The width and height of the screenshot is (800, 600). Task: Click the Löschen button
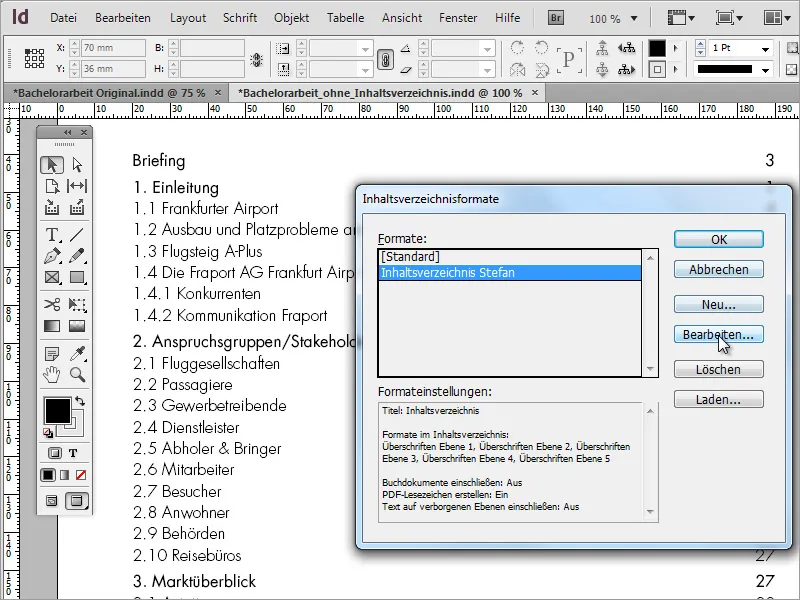click(x=718, y=369)
